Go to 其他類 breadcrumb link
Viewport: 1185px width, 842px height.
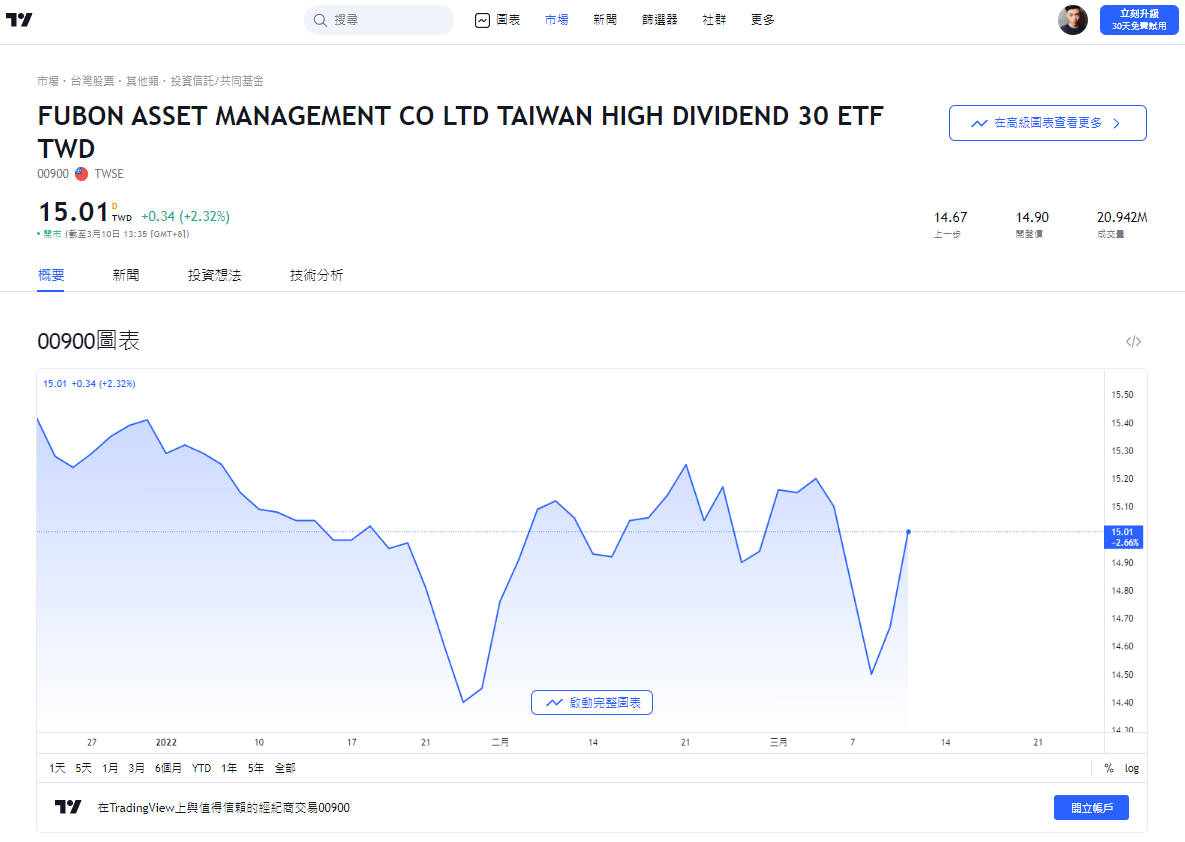tap(142, 81)
